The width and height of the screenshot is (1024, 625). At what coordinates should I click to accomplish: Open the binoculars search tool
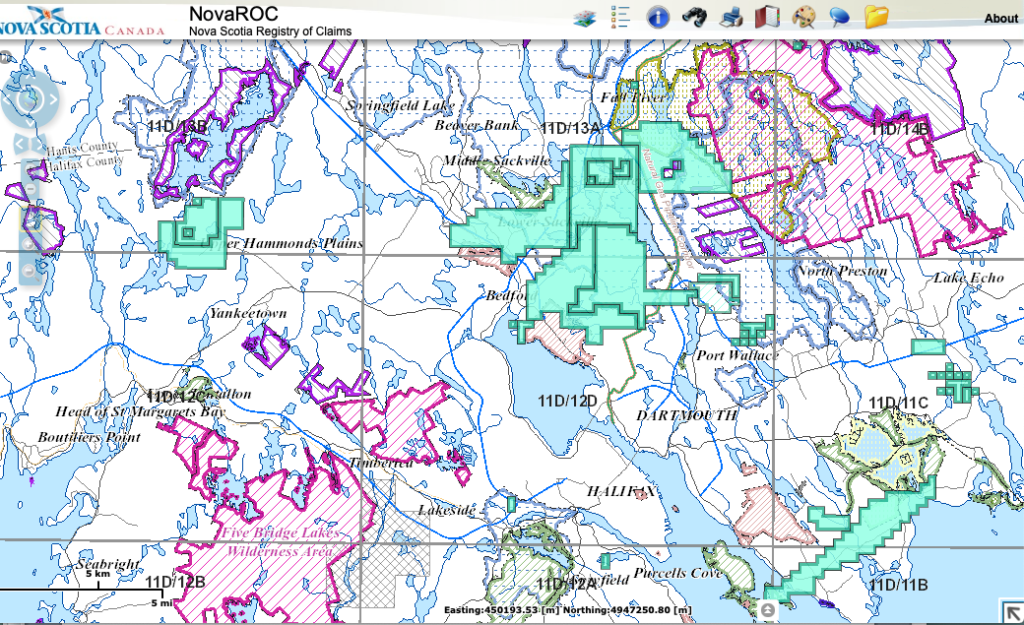click(x=694, y=17)
